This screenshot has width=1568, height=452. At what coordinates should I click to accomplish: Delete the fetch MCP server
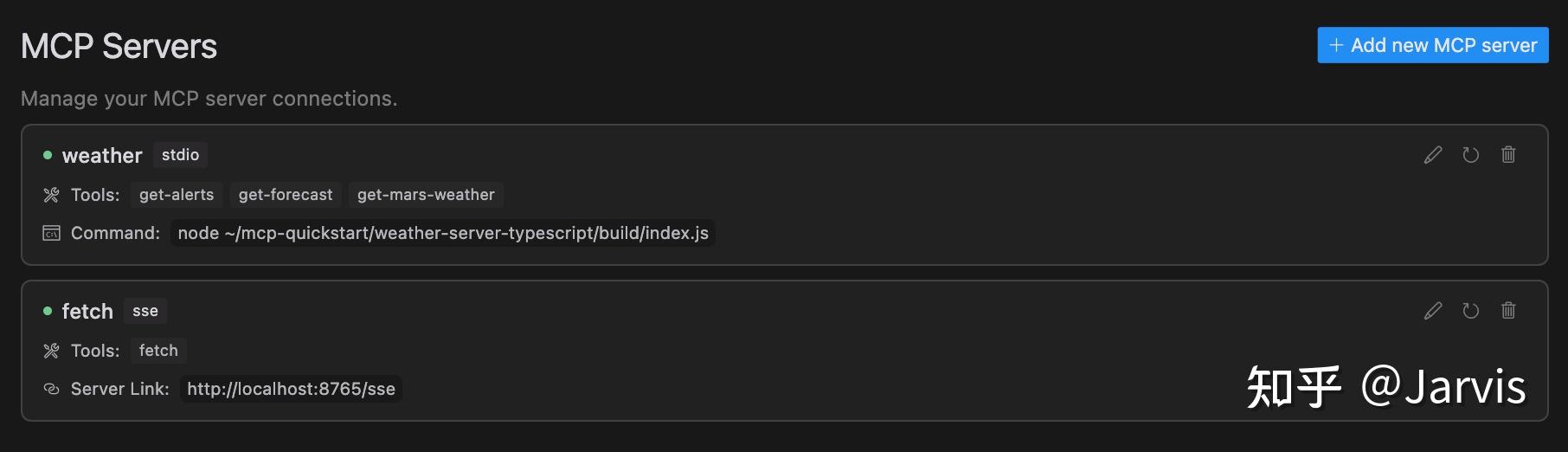point(1508,311)
